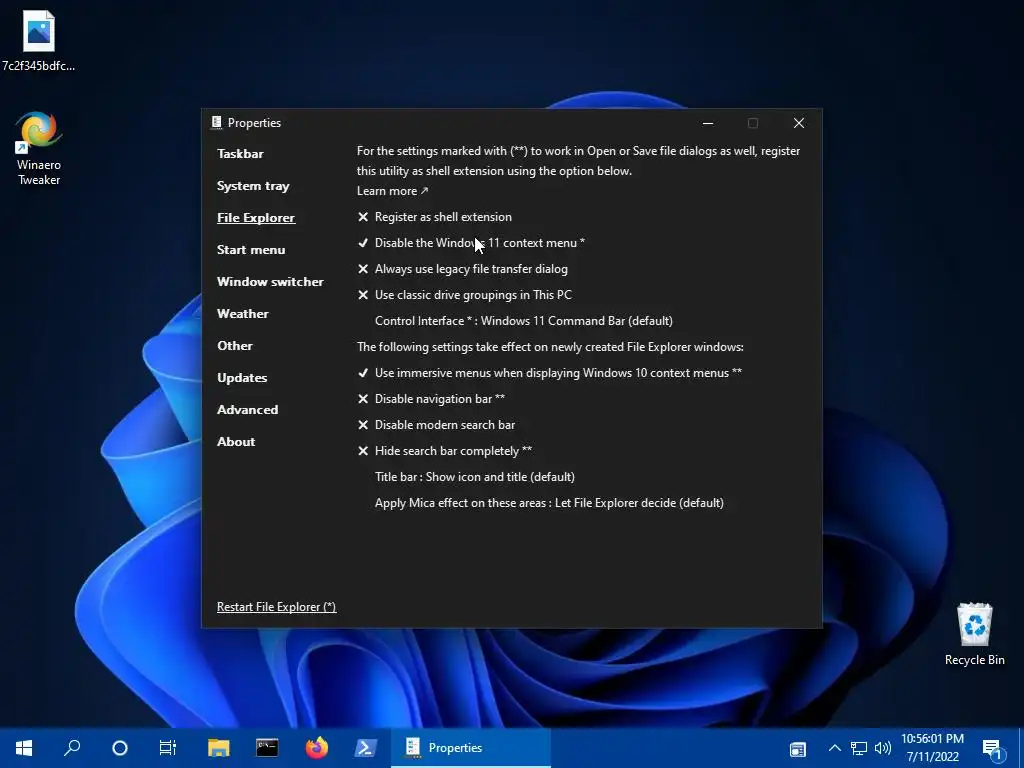Switch to the About section

[236, 442]
